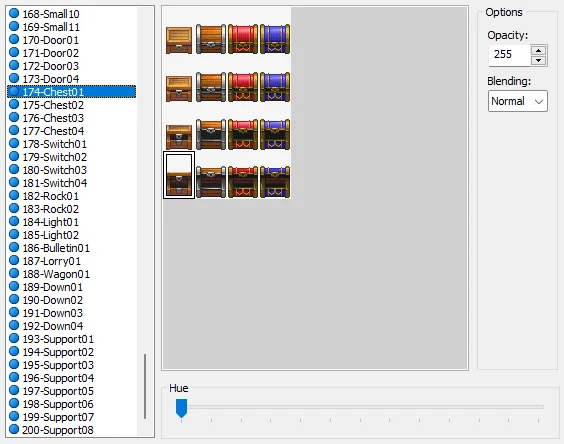Choose 171-Door02 in the list
The height and width of the screenshot is (444, 564).
(x=72, y=53)
